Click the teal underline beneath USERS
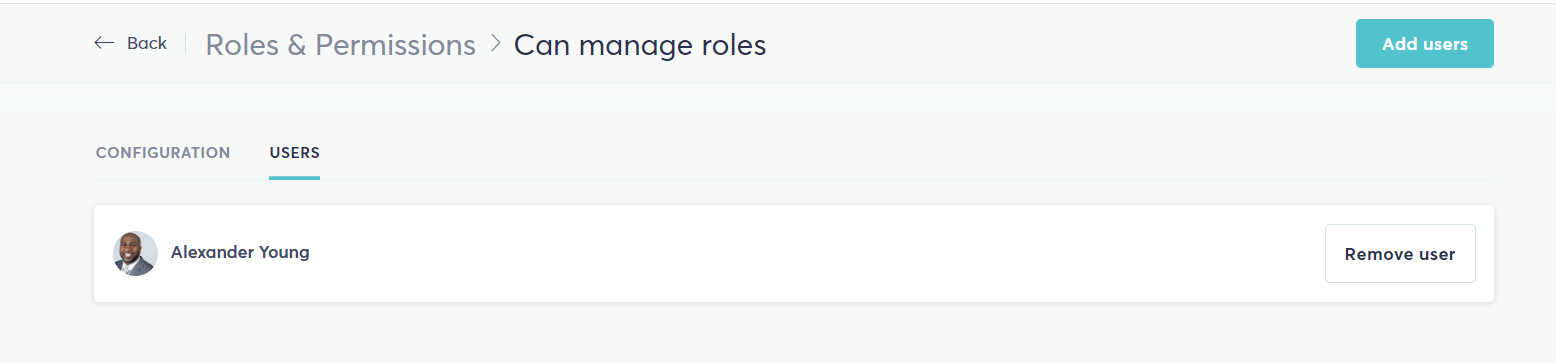This screenshot has height=363, width=1556. point(294,178)
